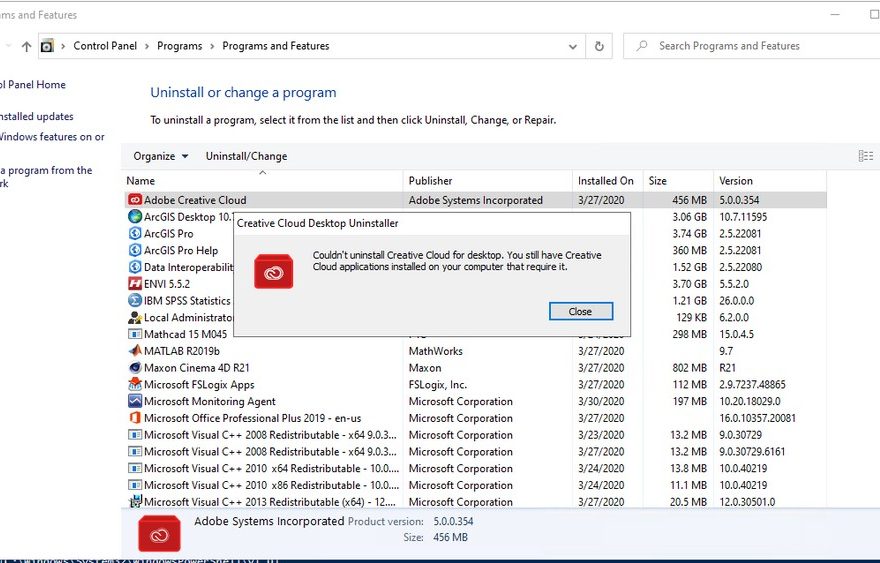880x563 pixels.
Task: Click the Visual C++ 2008 icon dated 3/23/2020
Action: click(135, 435)
